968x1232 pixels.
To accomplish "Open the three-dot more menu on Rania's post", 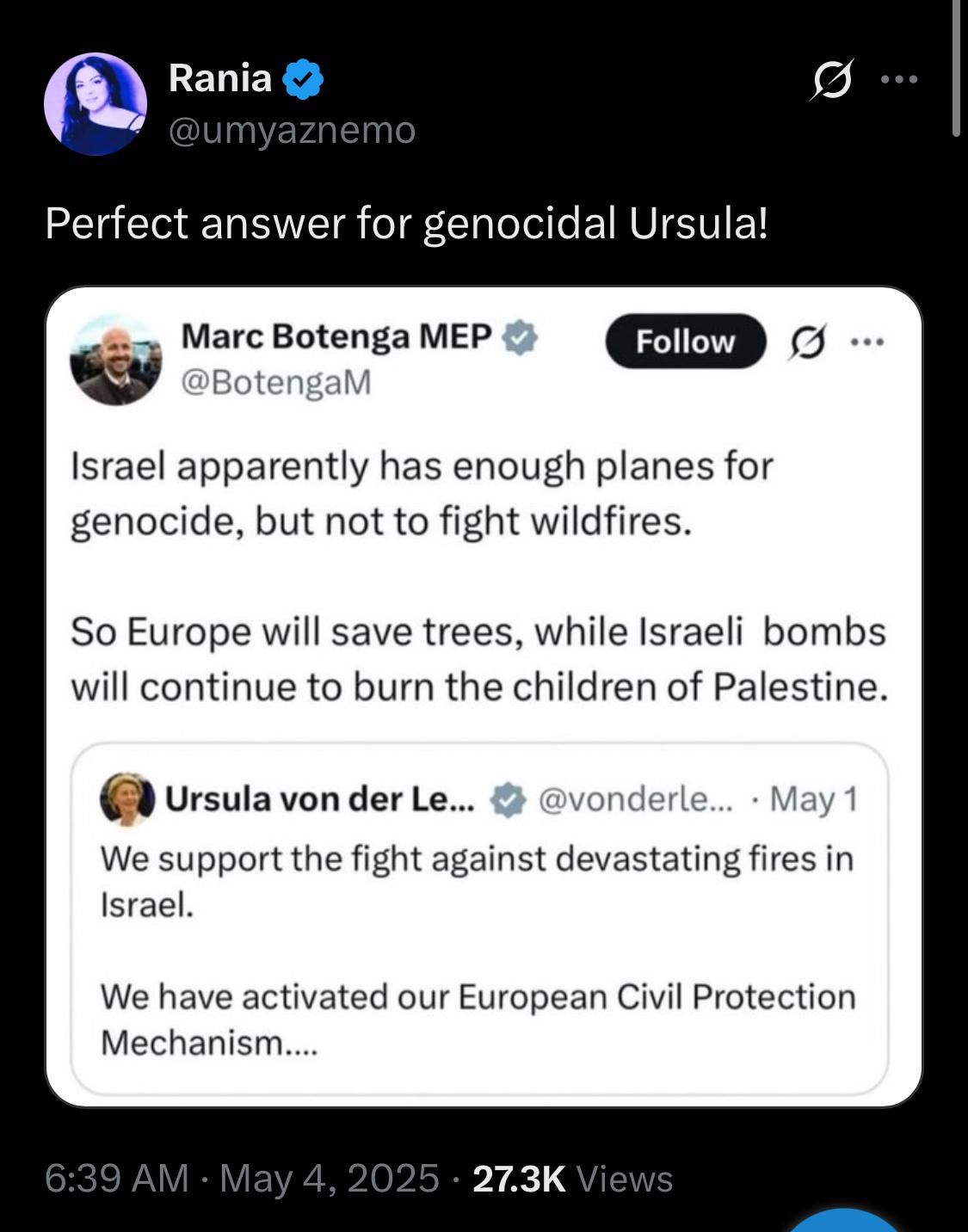I will [x=900, y=79].
